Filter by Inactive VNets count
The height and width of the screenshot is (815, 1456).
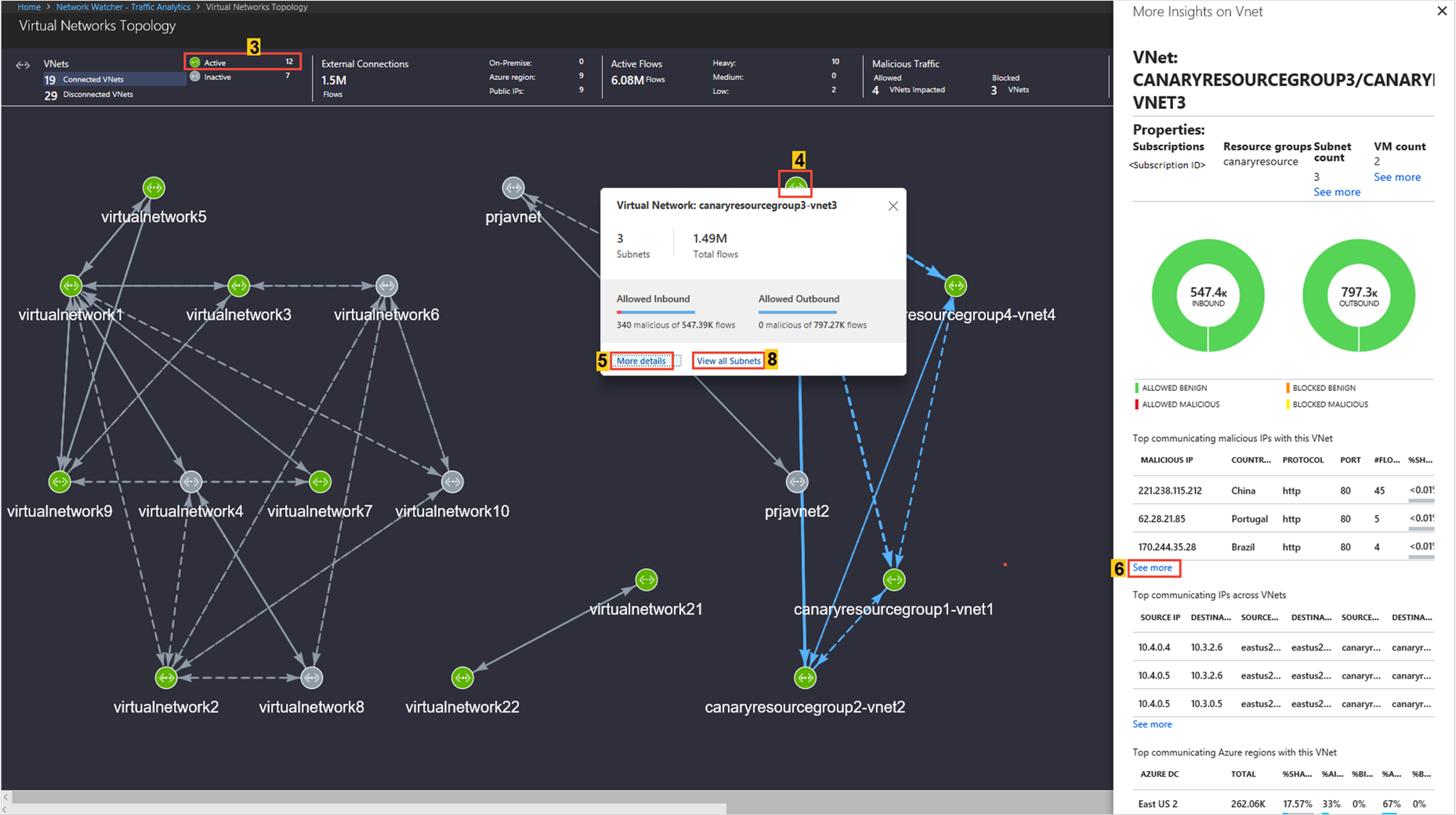(x=288, y=76)
